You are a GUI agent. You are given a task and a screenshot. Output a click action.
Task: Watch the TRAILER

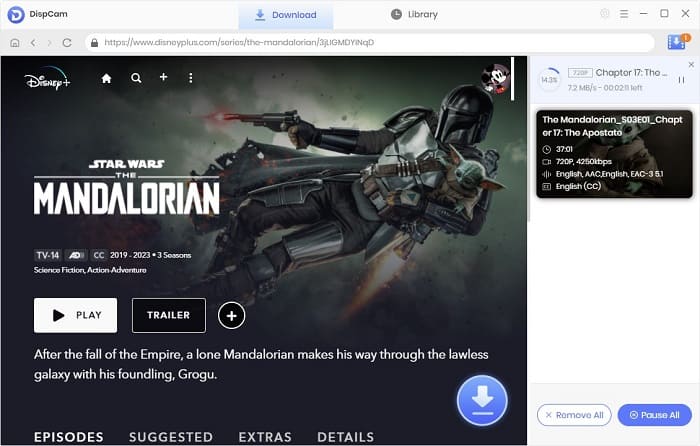(x=169, y=315)
